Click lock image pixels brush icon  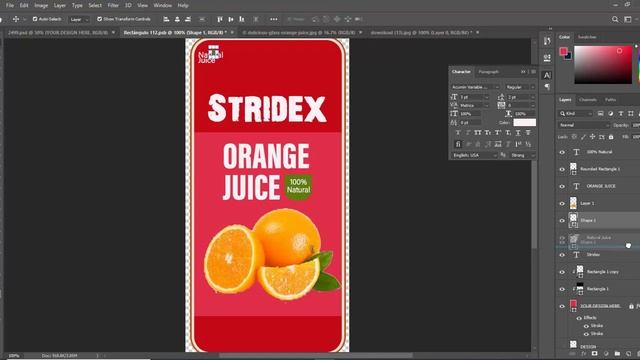click(x=583, y=137)
